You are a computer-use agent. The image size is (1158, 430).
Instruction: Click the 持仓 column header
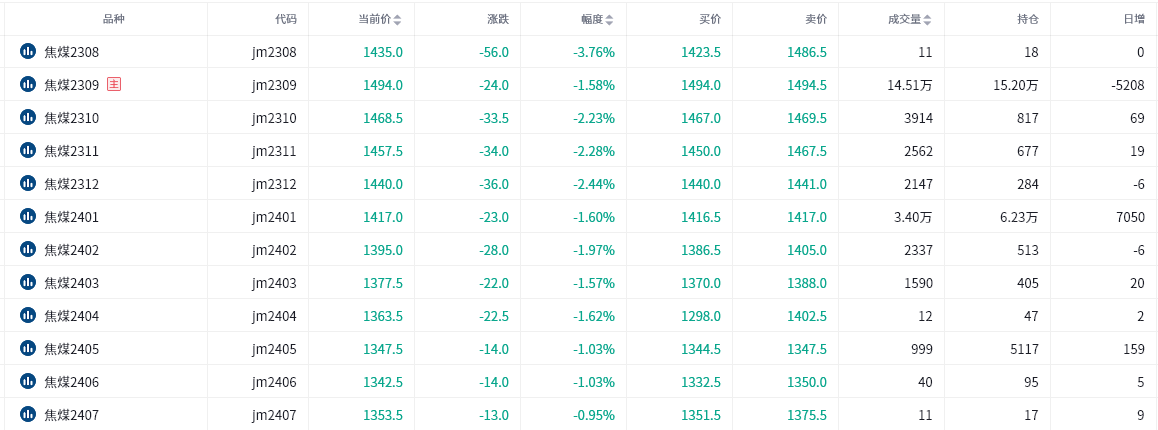tap(1028, 20)
